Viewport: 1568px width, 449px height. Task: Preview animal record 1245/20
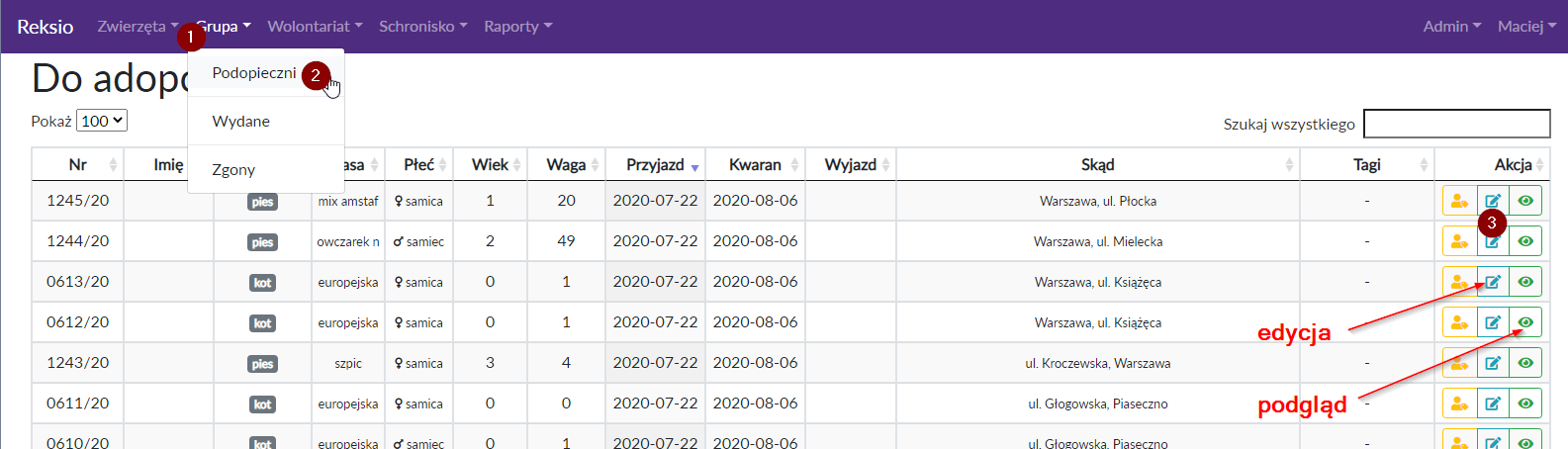pos(1525,201)
